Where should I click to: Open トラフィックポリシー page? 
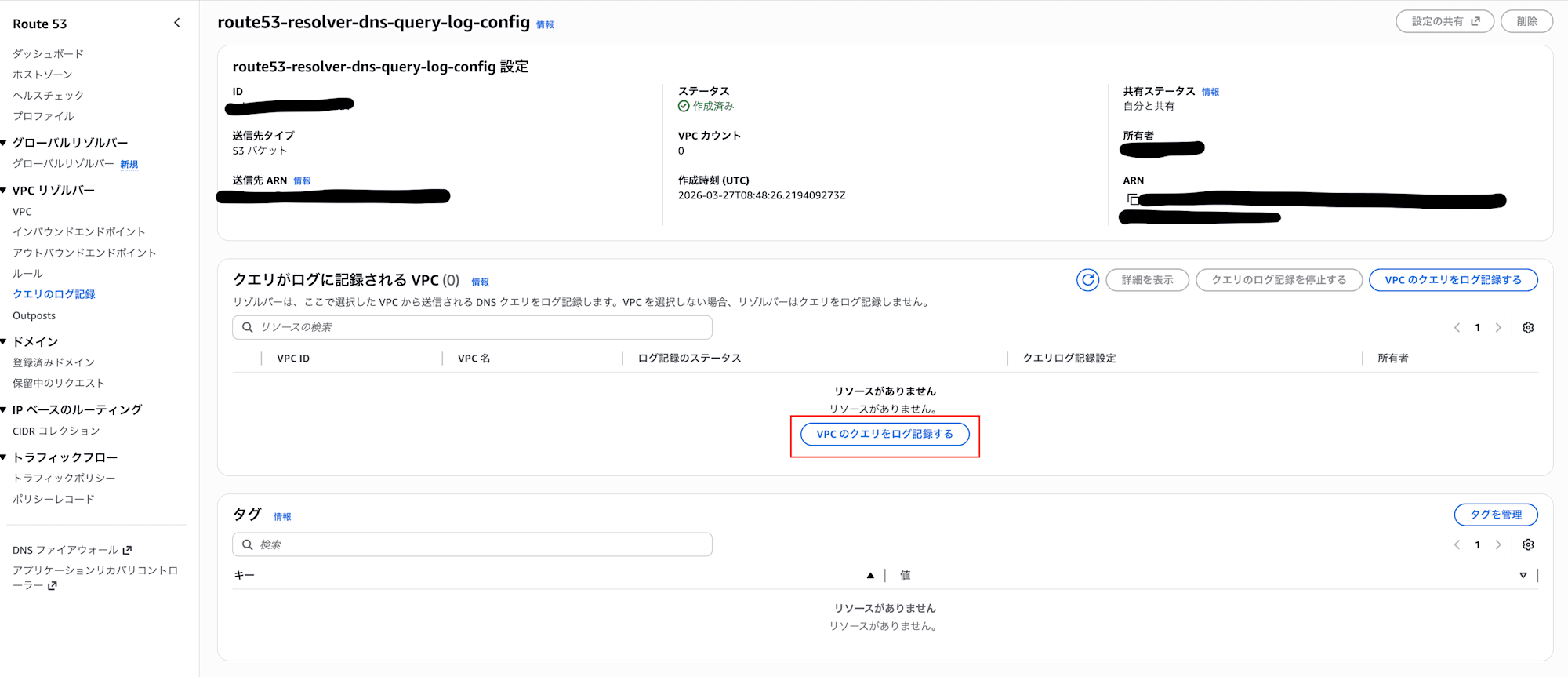64,478
